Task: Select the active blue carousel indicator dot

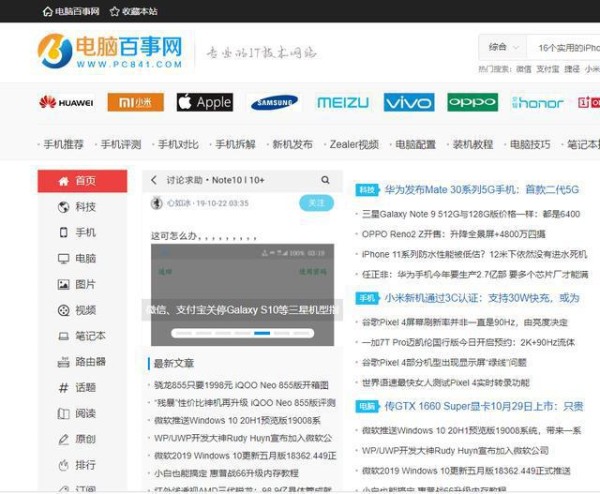Action: pyautogui.click(x=262, y=333)
